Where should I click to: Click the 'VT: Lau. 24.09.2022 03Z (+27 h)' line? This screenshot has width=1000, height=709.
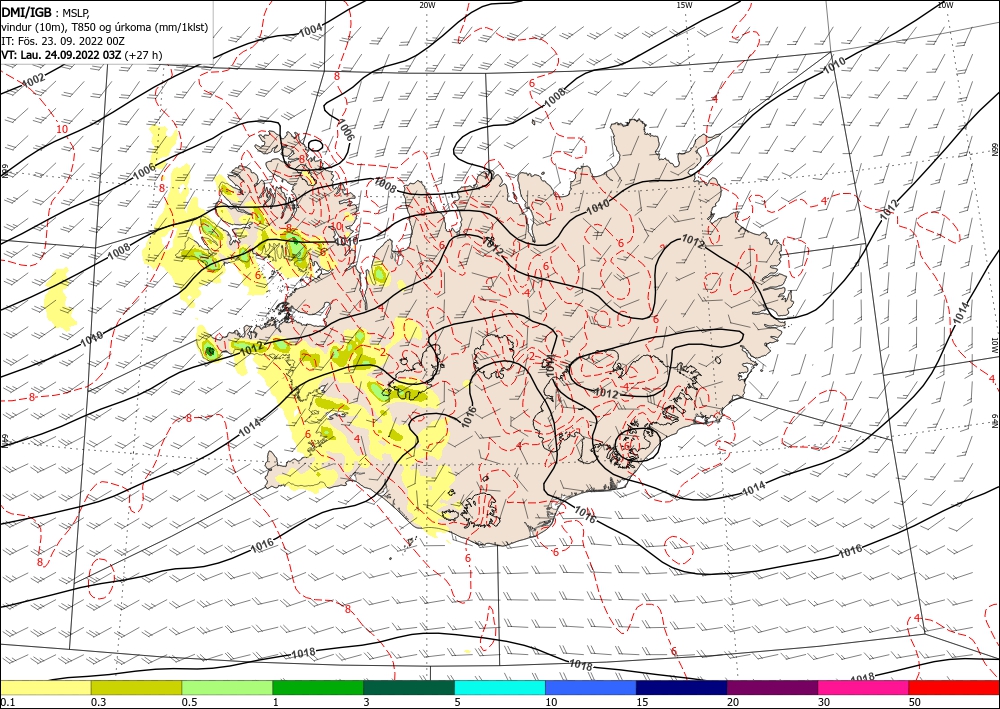pyautogui.click(x=82, y=55)
